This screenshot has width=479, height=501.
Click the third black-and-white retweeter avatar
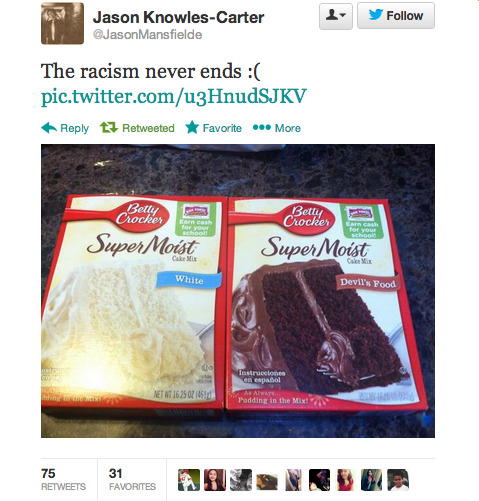click(x=241, y=480)
